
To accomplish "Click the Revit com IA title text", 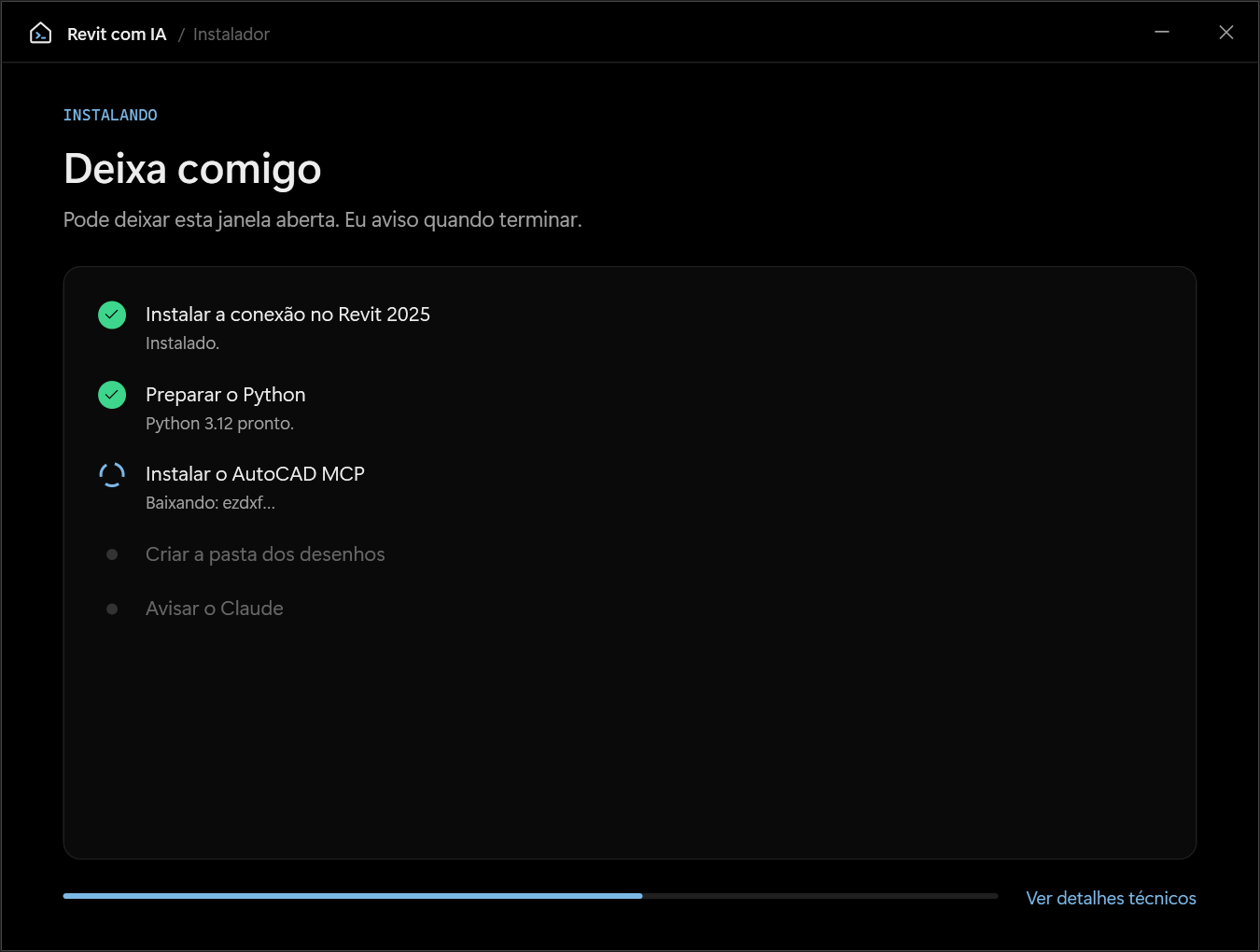I will 117,35.
